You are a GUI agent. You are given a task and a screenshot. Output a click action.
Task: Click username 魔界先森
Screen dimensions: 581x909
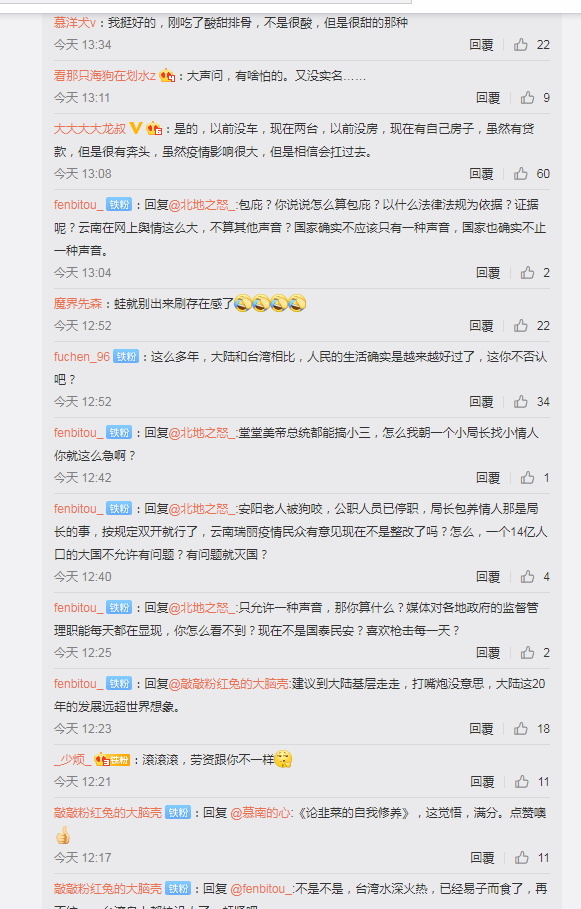pos(78,303)
